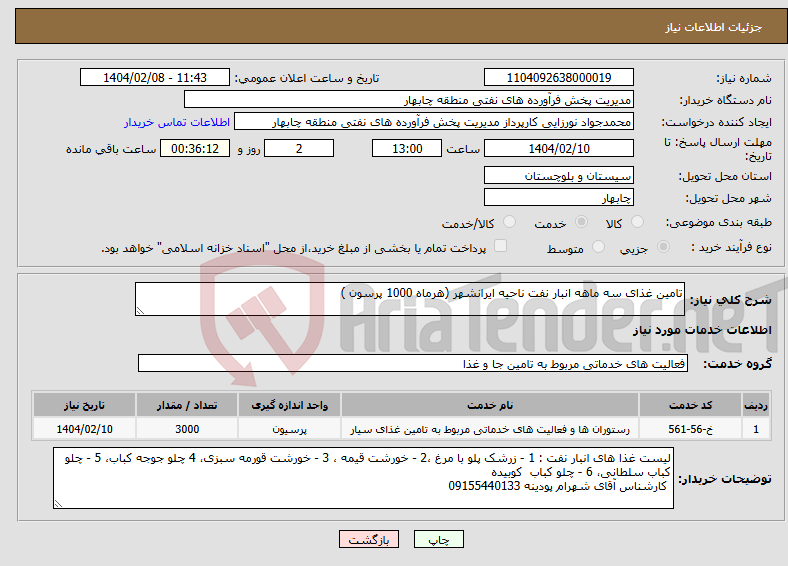Click the remaining days field showing 2

point(299,148)
